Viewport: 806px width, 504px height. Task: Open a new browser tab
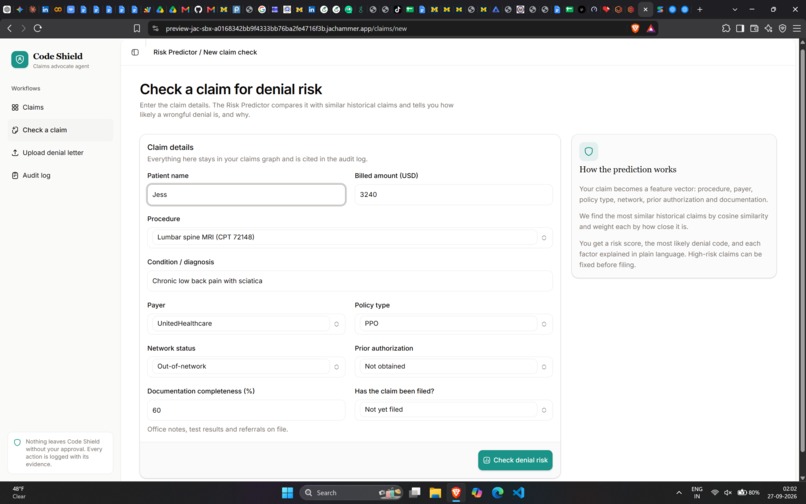pos(700,9)
